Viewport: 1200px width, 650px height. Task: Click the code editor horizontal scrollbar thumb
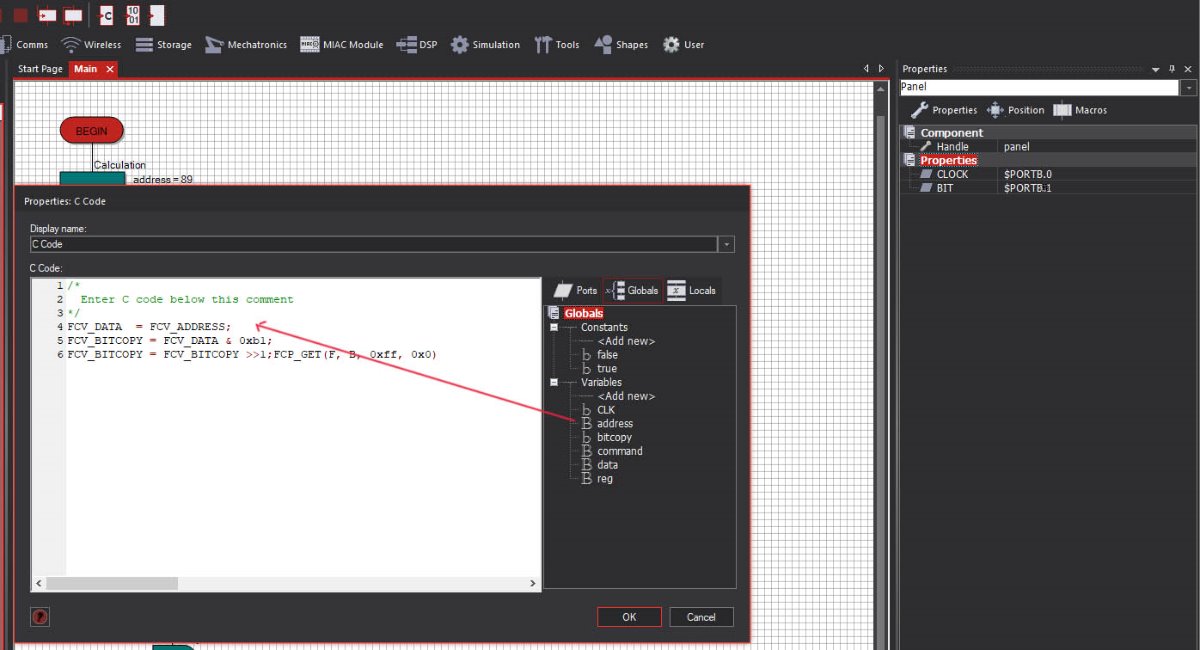tap(111, 583)
